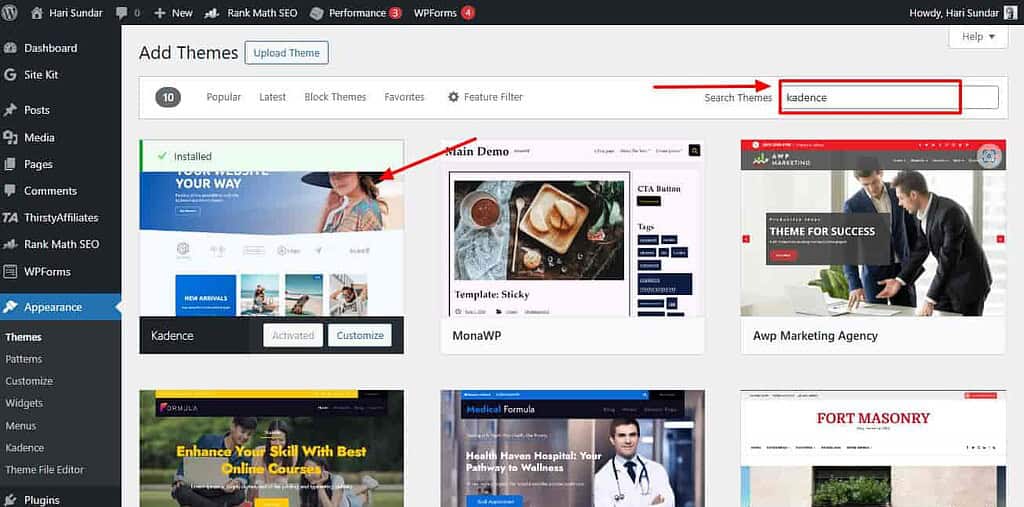The width and height of the screenshot is (1024, 507).
Task: Open Theme File Editor submenu link
Action: [44, 470]
